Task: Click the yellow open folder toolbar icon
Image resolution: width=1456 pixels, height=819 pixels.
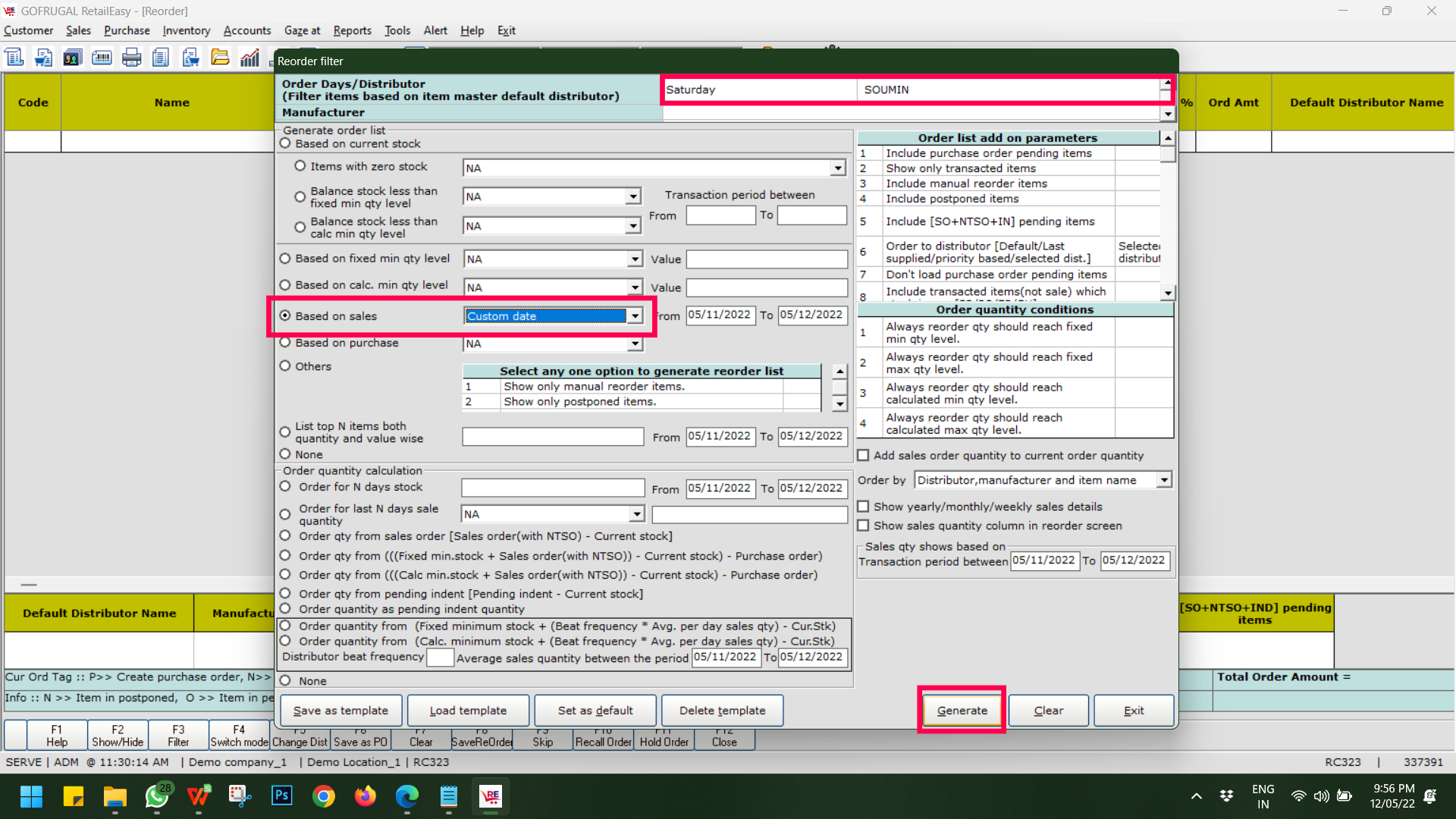Action: coord(220,58)
